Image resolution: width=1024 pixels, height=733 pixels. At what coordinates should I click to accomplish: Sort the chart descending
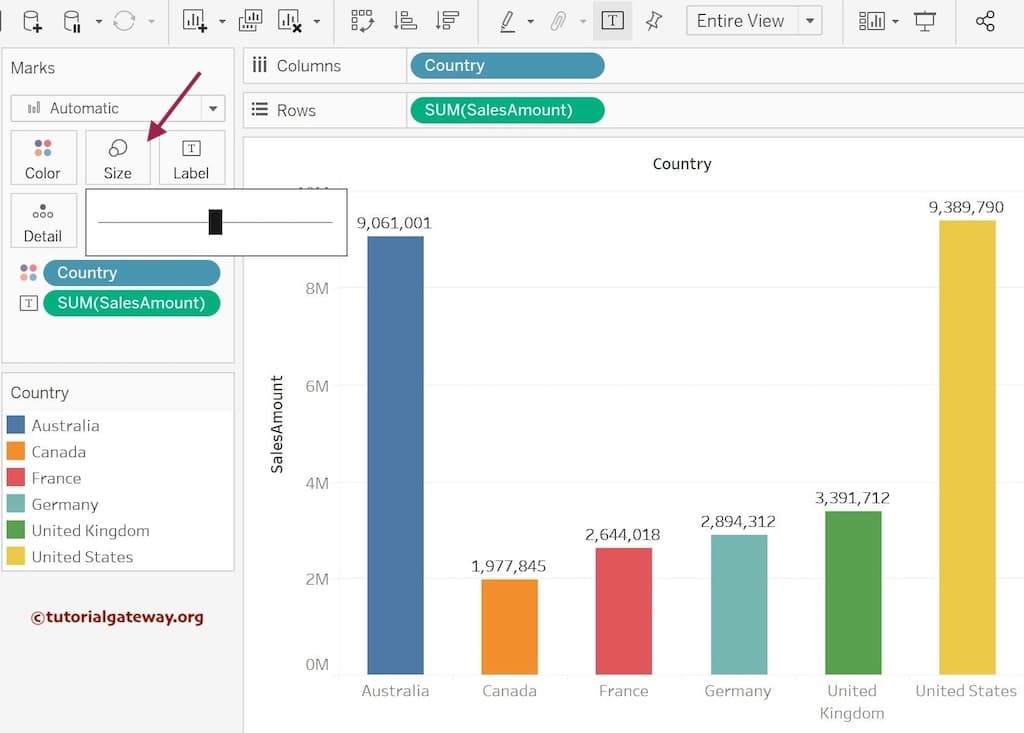448,20
